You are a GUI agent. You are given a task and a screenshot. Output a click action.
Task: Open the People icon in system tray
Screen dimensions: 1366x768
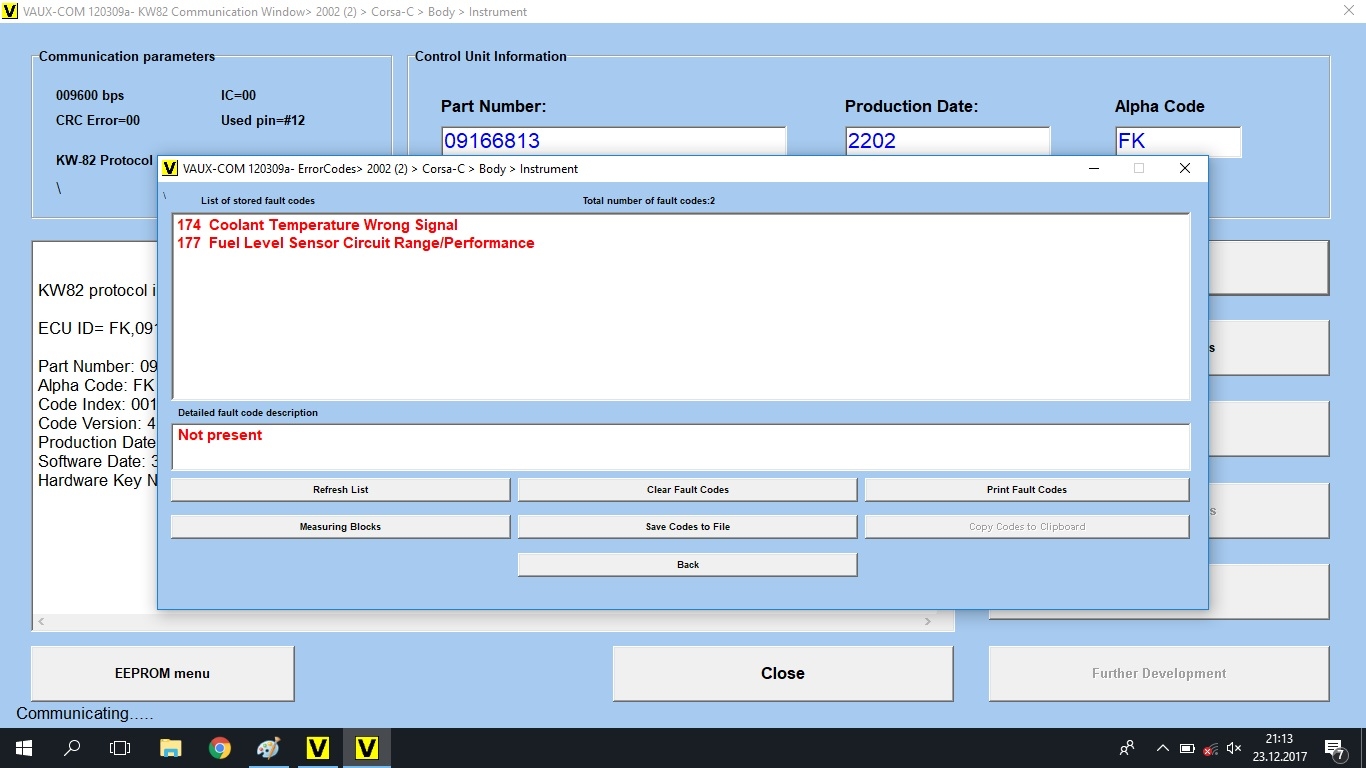pyautogui.click(x=1127, y=748)
